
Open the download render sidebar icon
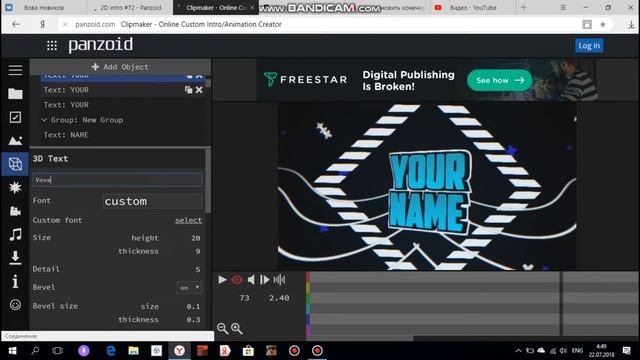[15, 258]
